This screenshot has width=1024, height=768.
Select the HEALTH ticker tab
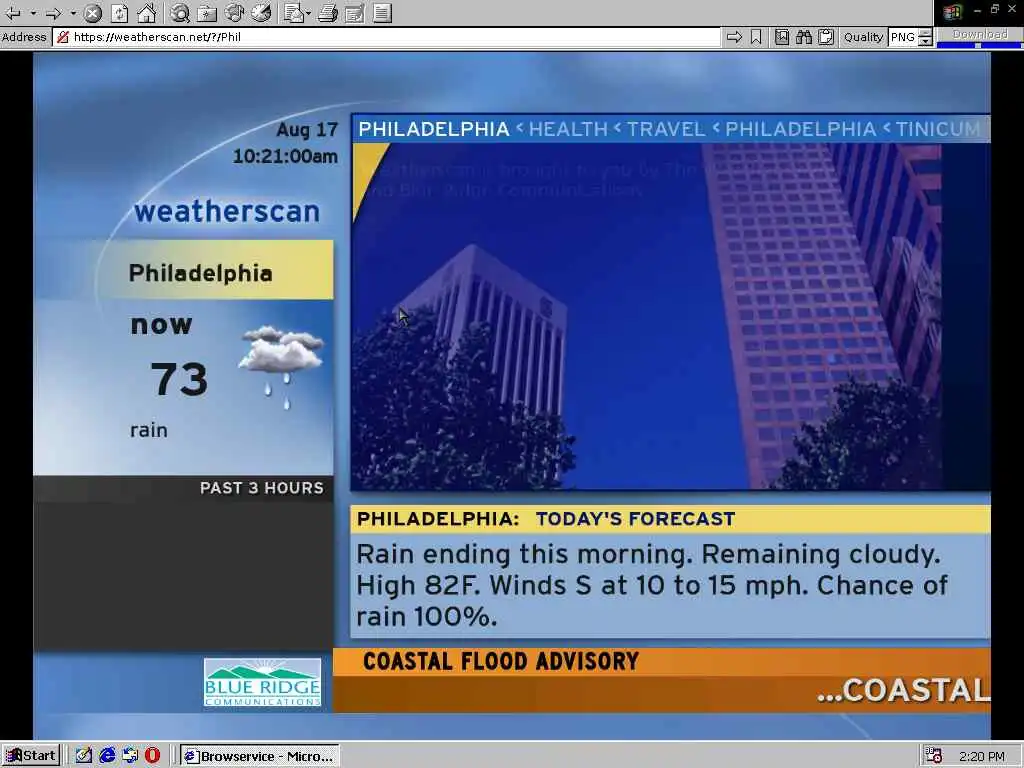point(568,129)
